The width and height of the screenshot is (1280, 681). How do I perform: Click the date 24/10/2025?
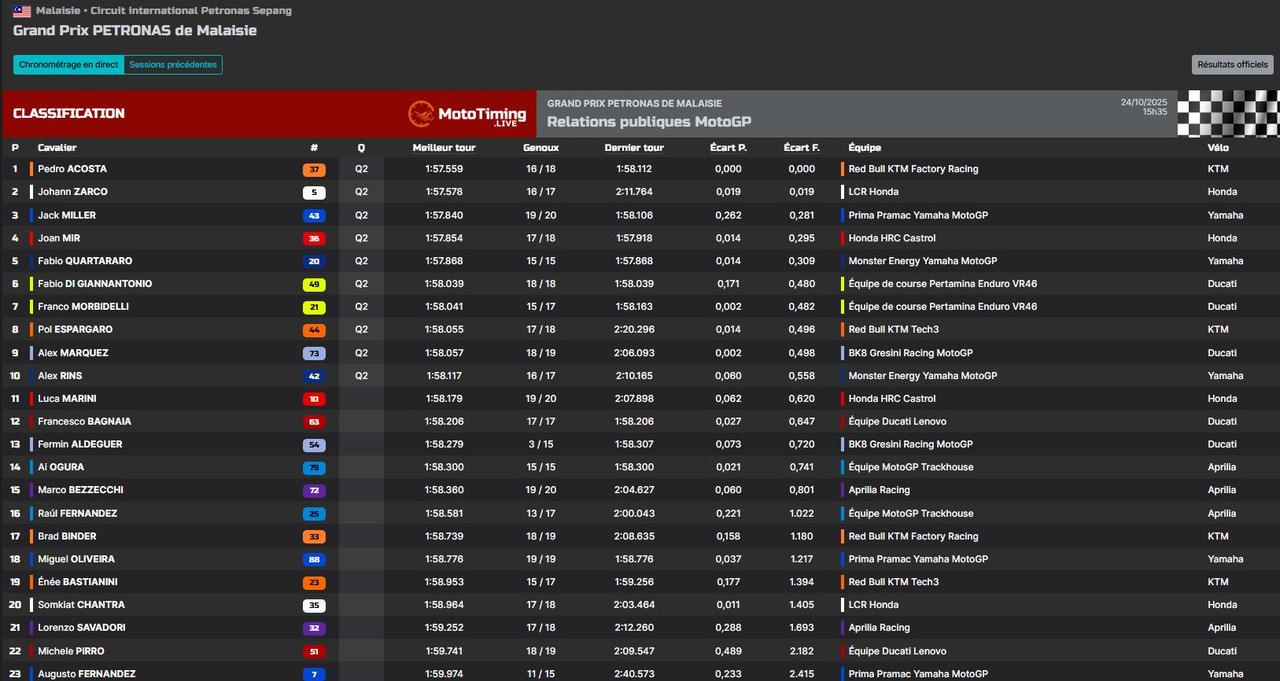pos(1144,102)
